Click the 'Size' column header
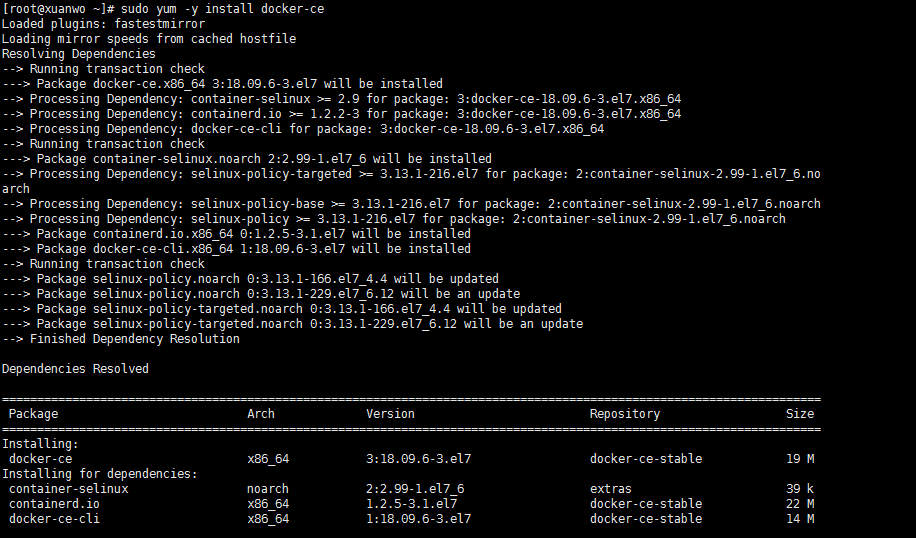916x538 pixels. click(x=800, y=414)
